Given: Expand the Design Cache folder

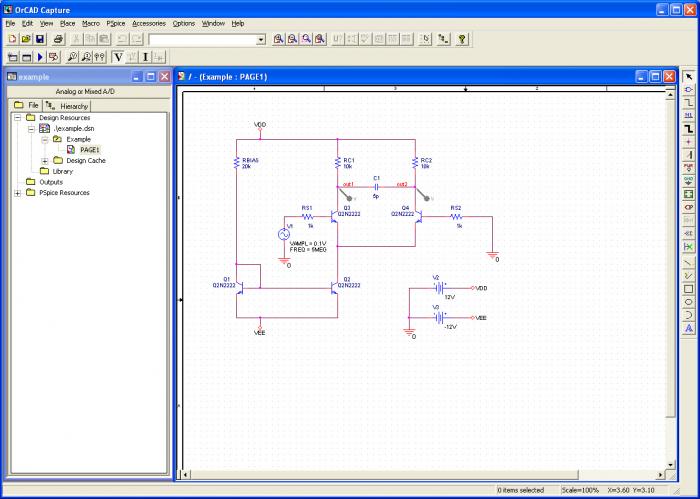Looking at the screenshot, I should [x=44, y=161].
